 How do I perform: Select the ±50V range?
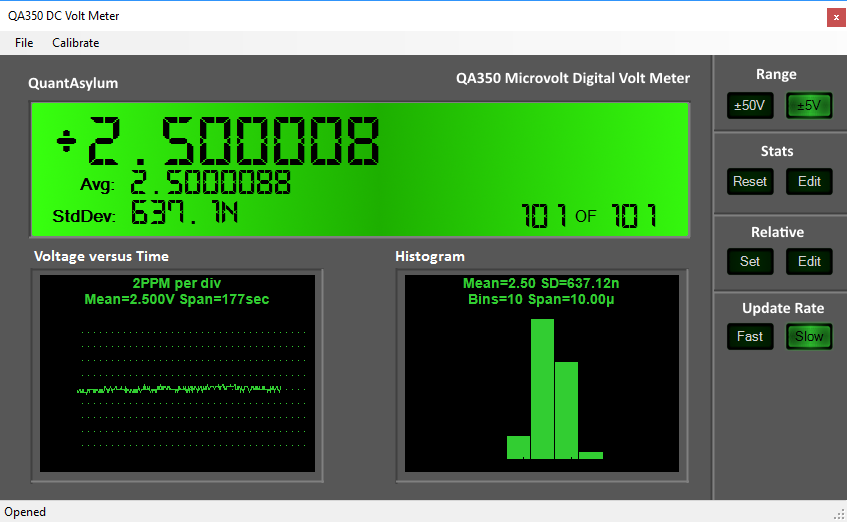coord(750,105)
